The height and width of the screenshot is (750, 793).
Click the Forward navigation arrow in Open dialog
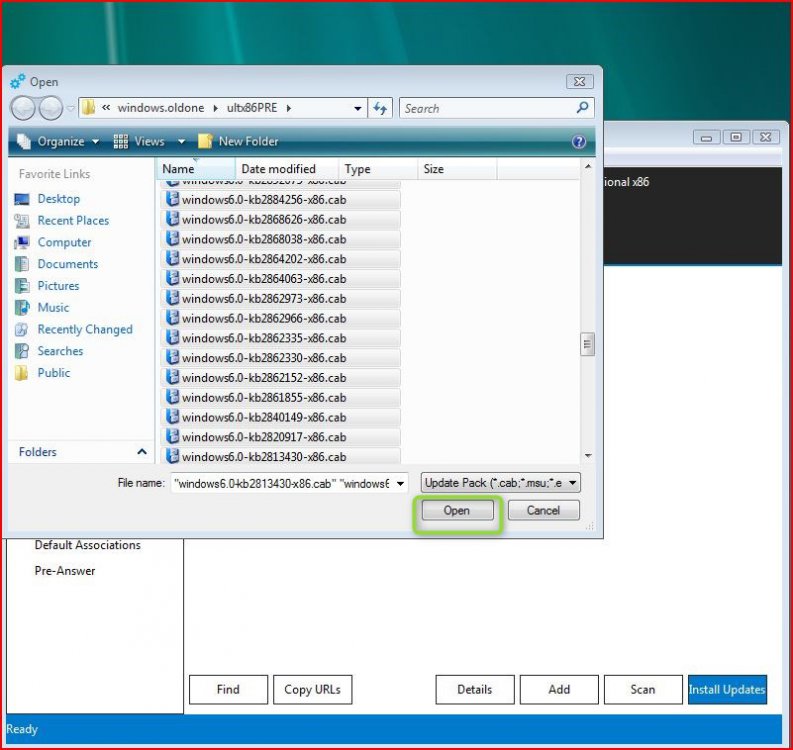pos(50,108)
